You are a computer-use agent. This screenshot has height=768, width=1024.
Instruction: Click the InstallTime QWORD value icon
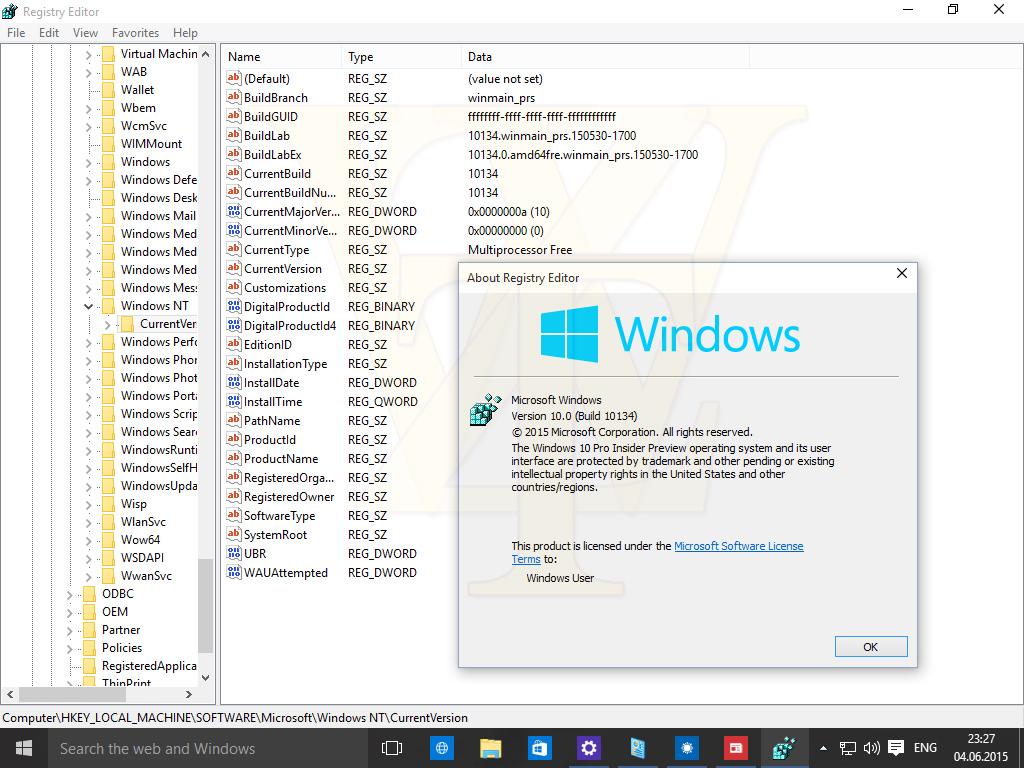(x=234, y=402)
